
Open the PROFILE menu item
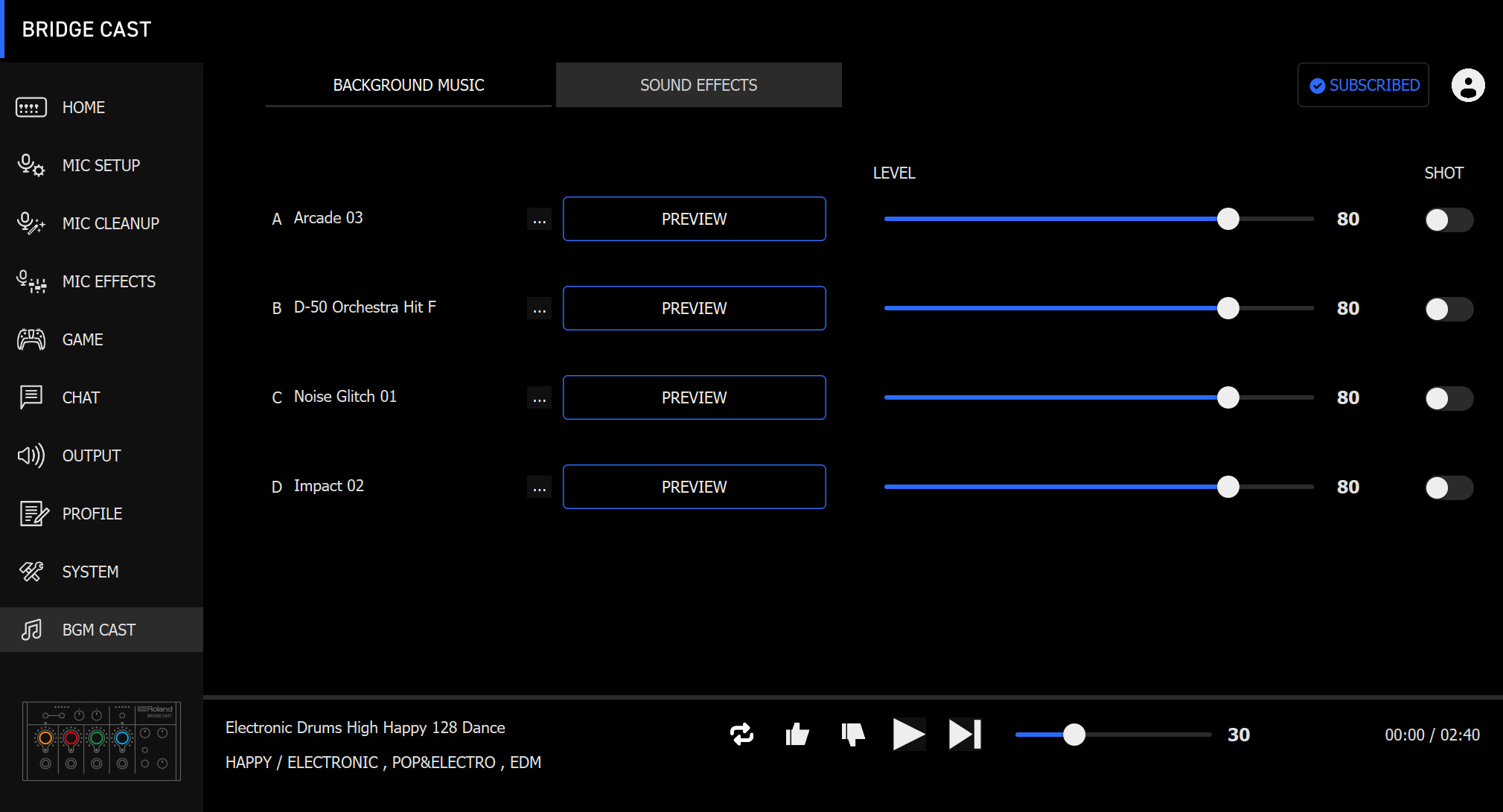point(101,514)
